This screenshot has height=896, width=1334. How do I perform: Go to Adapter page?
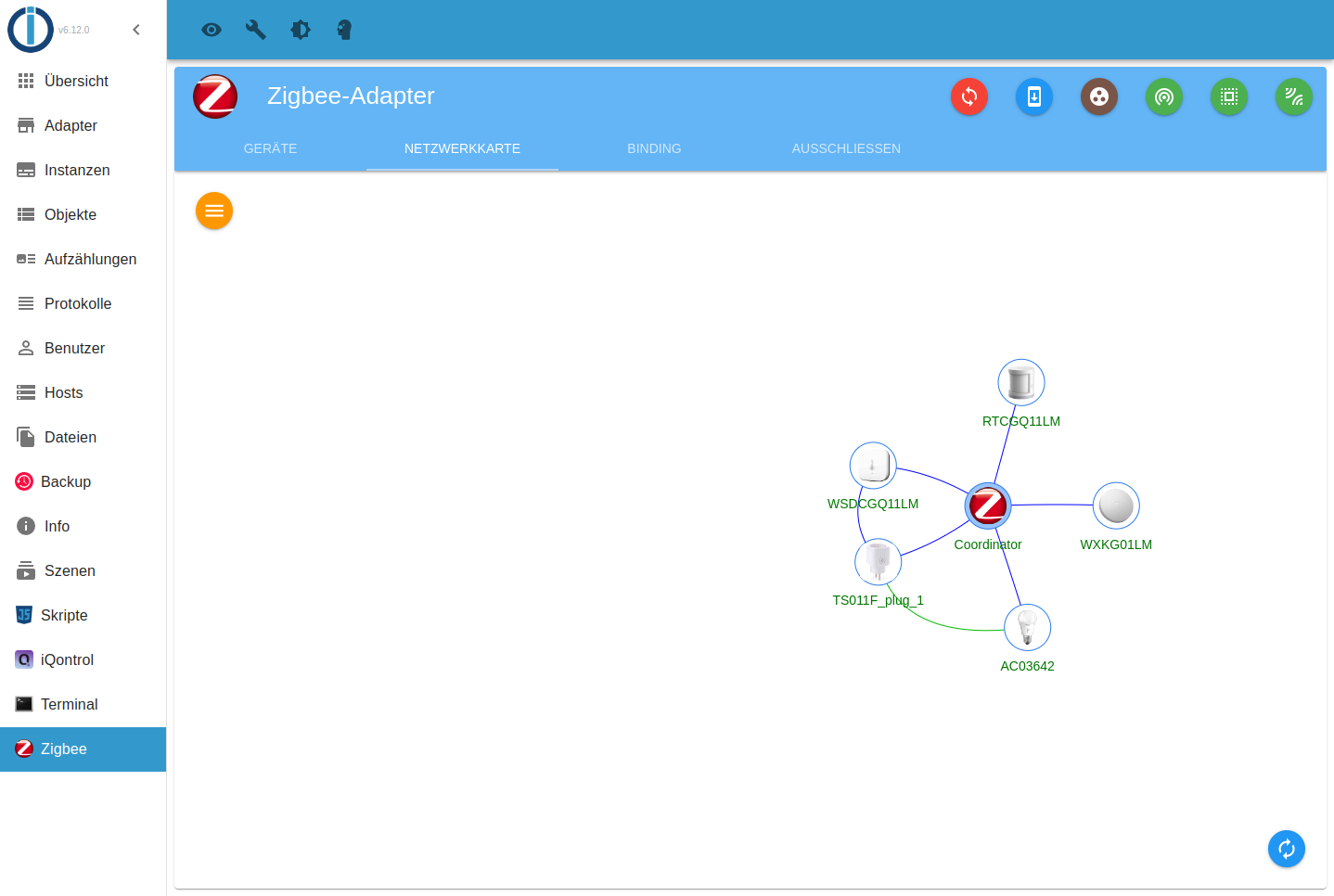83,126
